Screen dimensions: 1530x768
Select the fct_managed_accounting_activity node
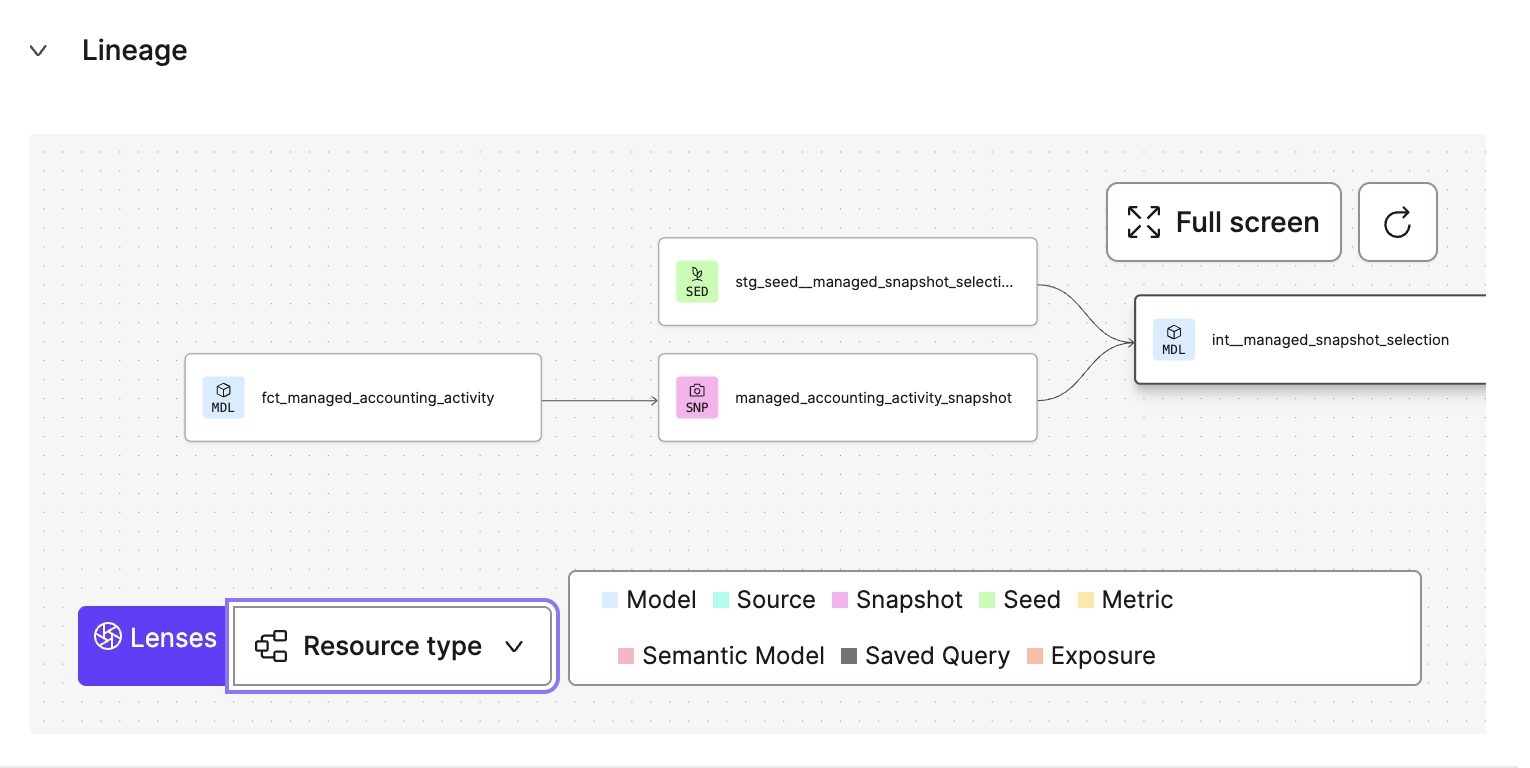tap(377, 397)
